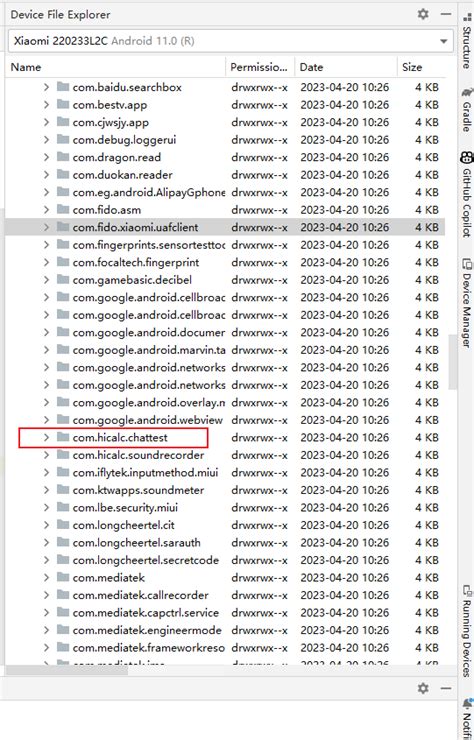Open Device File Explorer settings gear
The height and width of the screenshot is (740, 474).
(423, 14)
